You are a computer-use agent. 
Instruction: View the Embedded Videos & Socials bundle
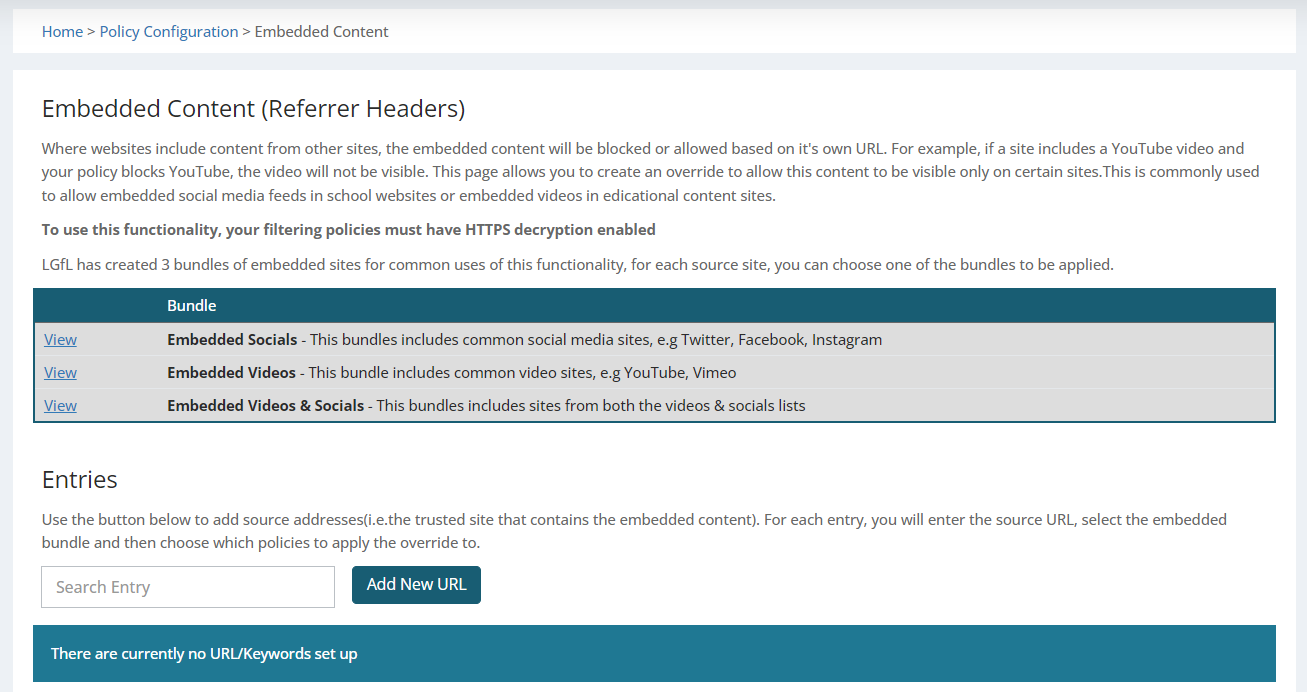60,406
